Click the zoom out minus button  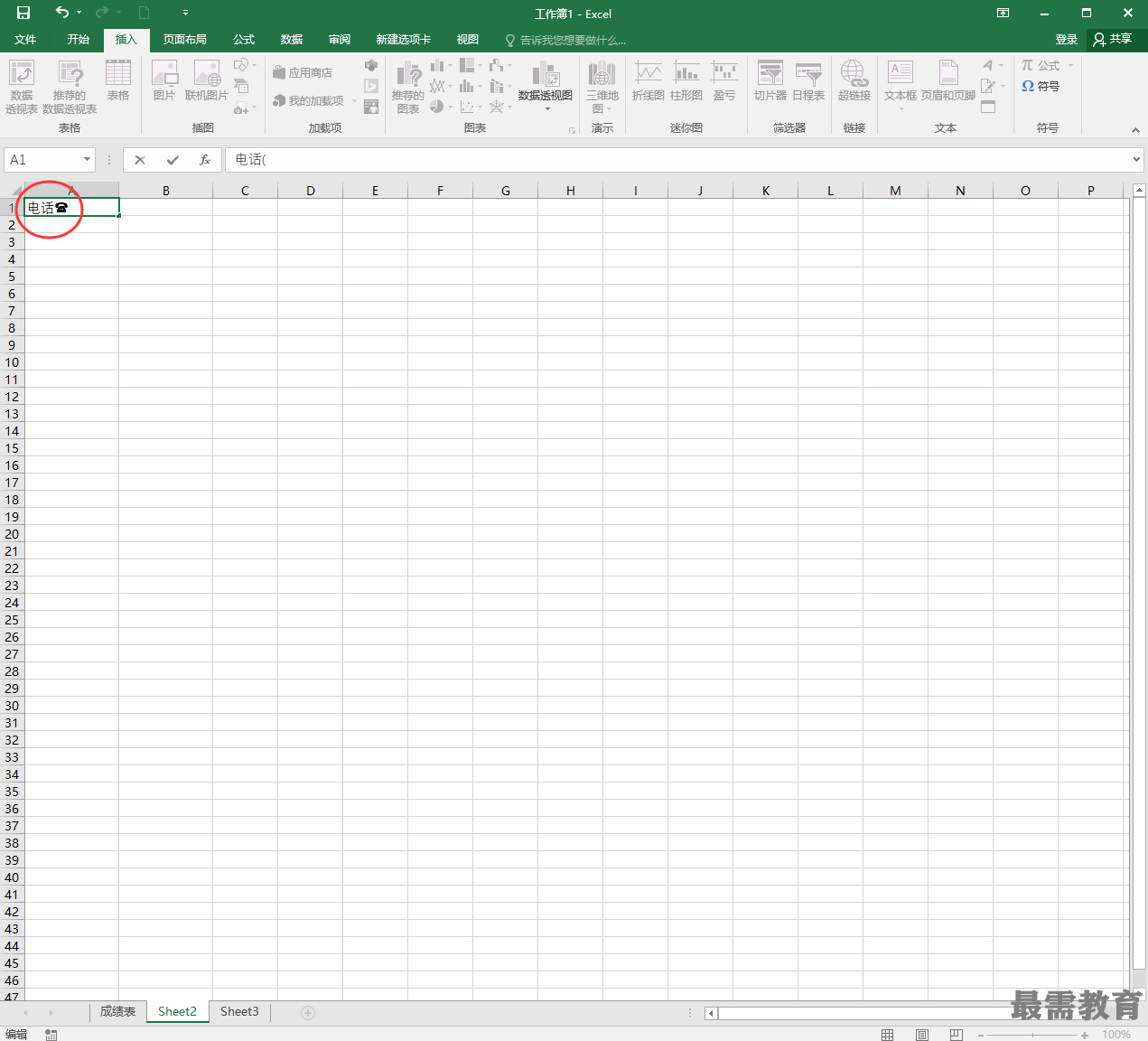(x=981, y=1035)
